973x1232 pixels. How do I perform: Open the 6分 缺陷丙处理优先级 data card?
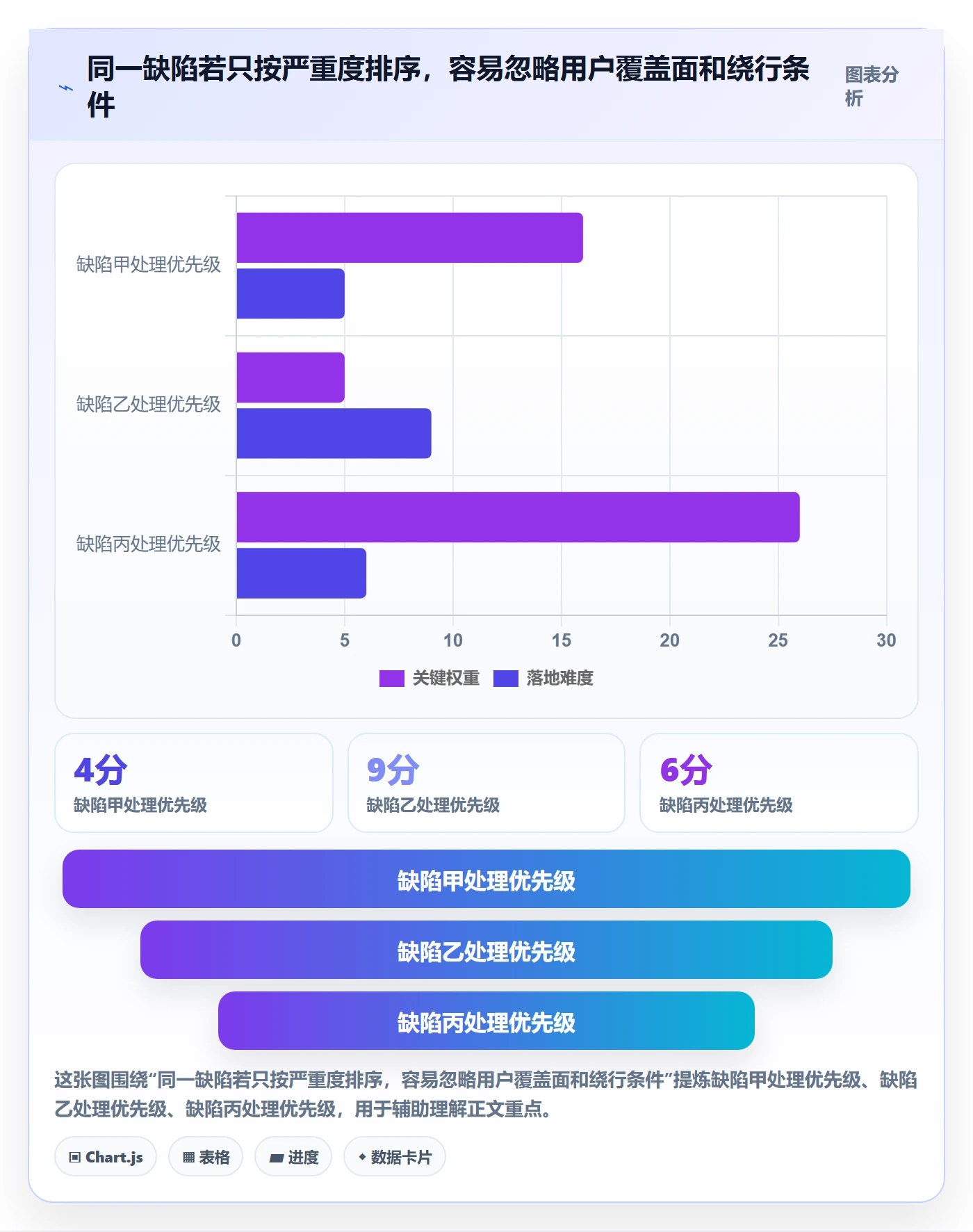(779, 783)
